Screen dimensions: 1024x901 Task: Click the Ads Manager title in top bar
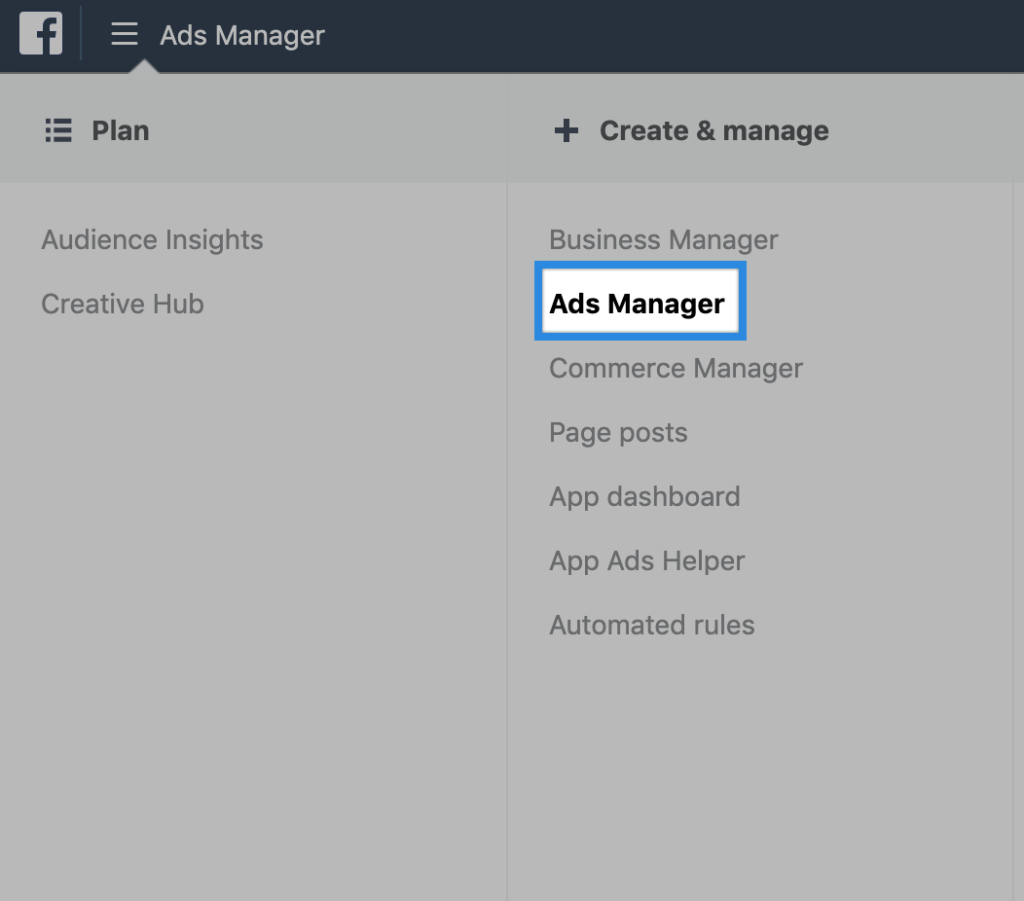pos(242,35)
